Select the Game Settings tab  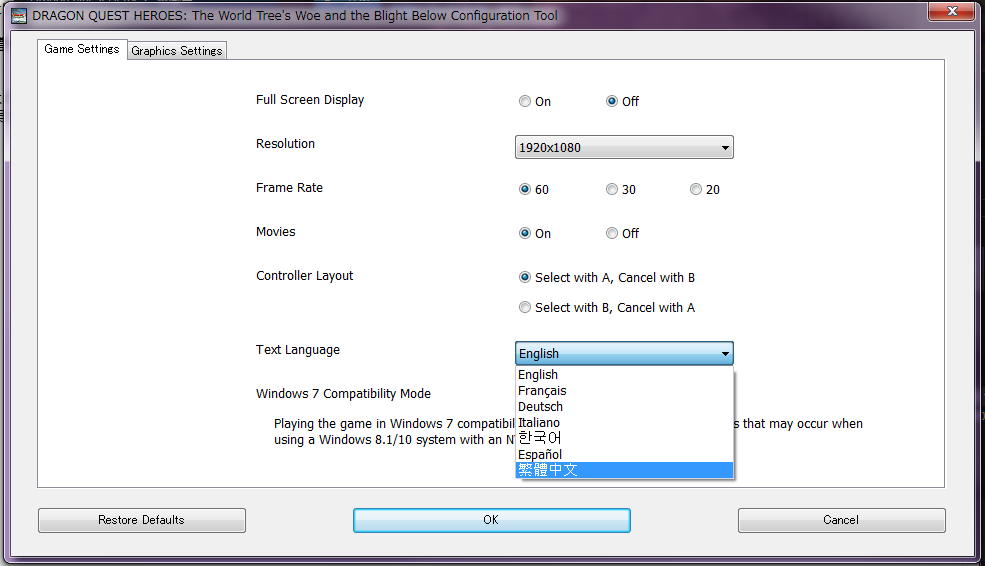(x=82, y=49)
